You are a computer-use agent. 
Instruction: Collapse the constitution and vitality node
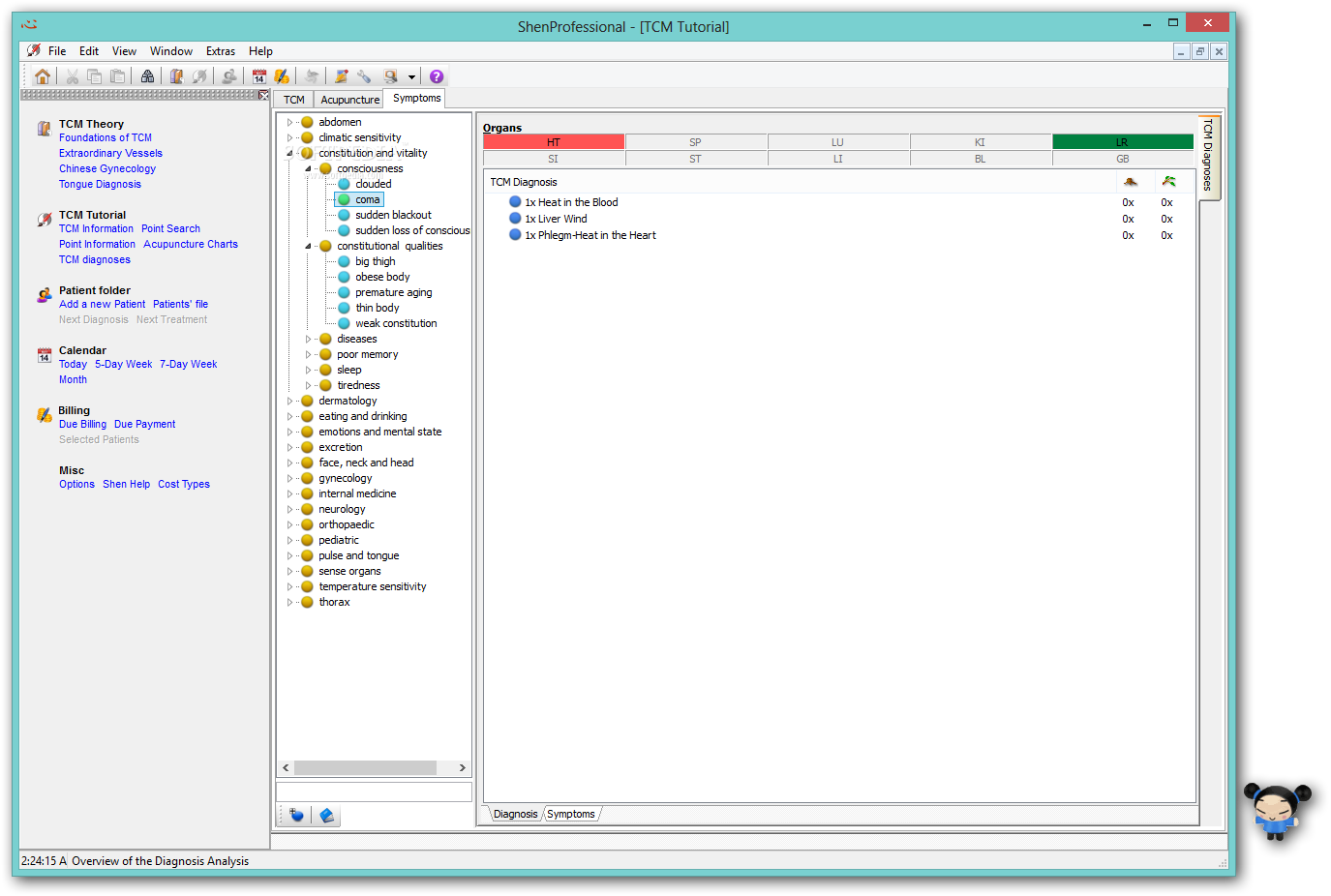click(x=289, y=153)
